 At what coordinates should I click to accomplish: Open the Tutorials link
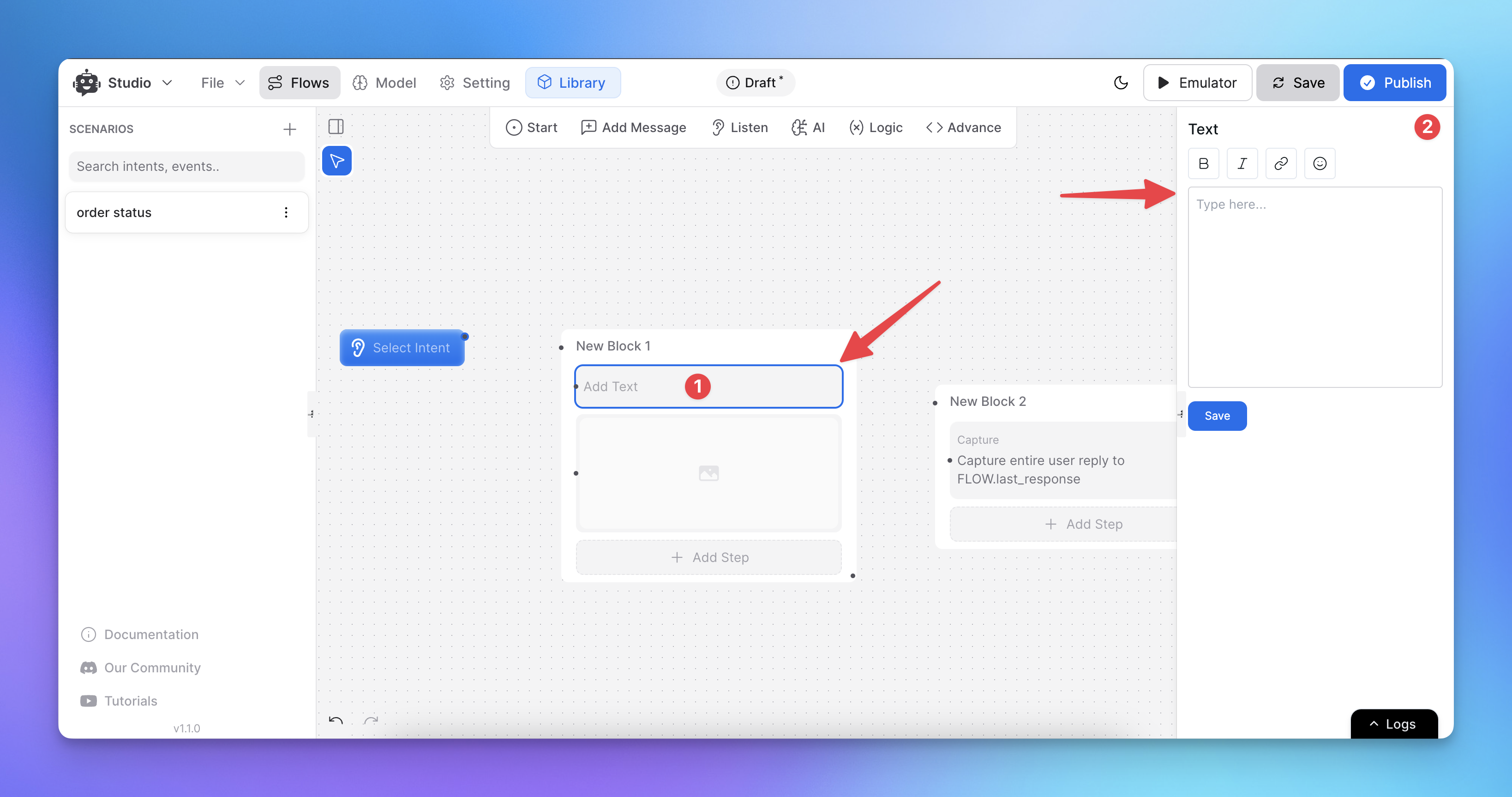pyautogui.click(x=119, y=700)
